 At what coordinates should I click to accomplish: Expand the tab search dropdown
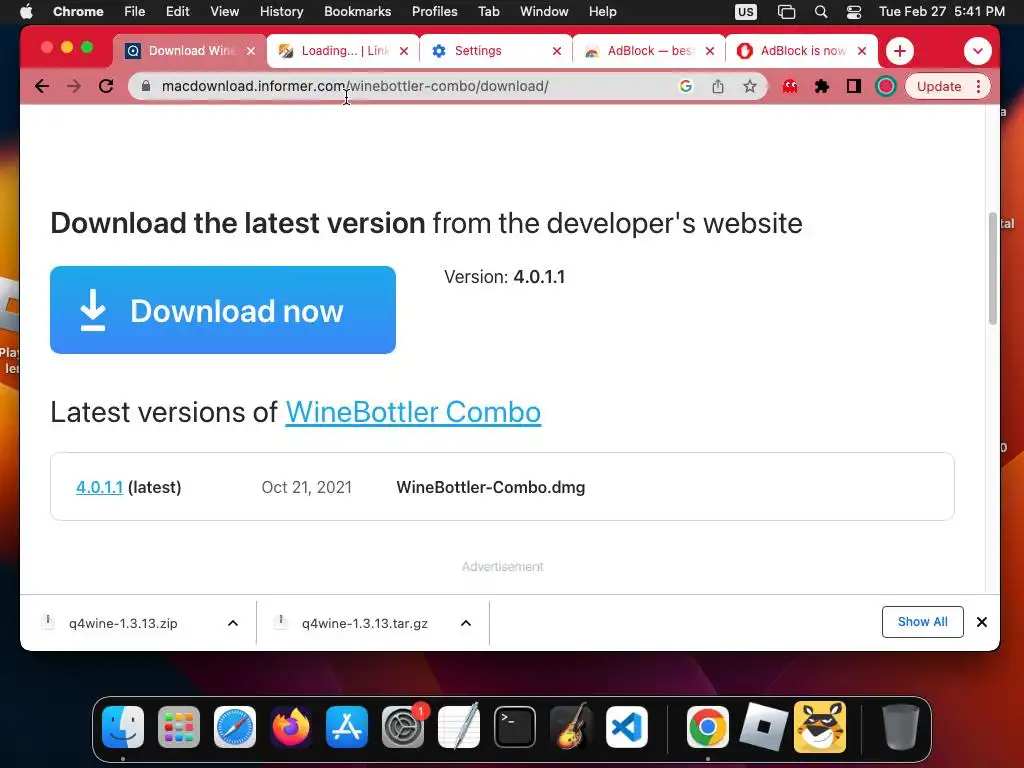978,51
